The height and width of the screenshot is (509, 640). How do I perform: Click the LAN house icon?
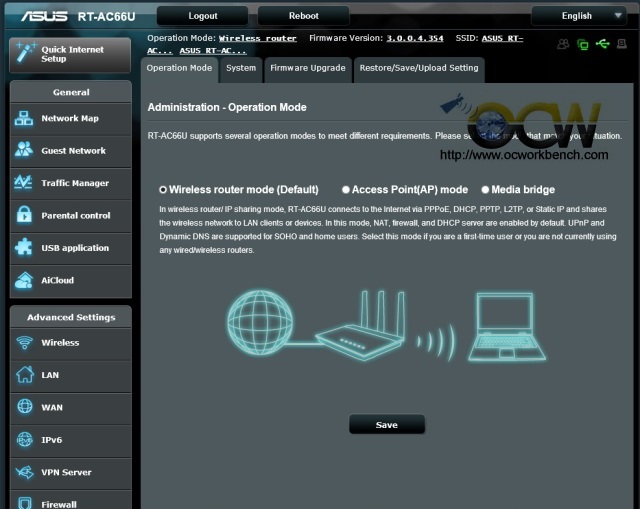point(24,375)
